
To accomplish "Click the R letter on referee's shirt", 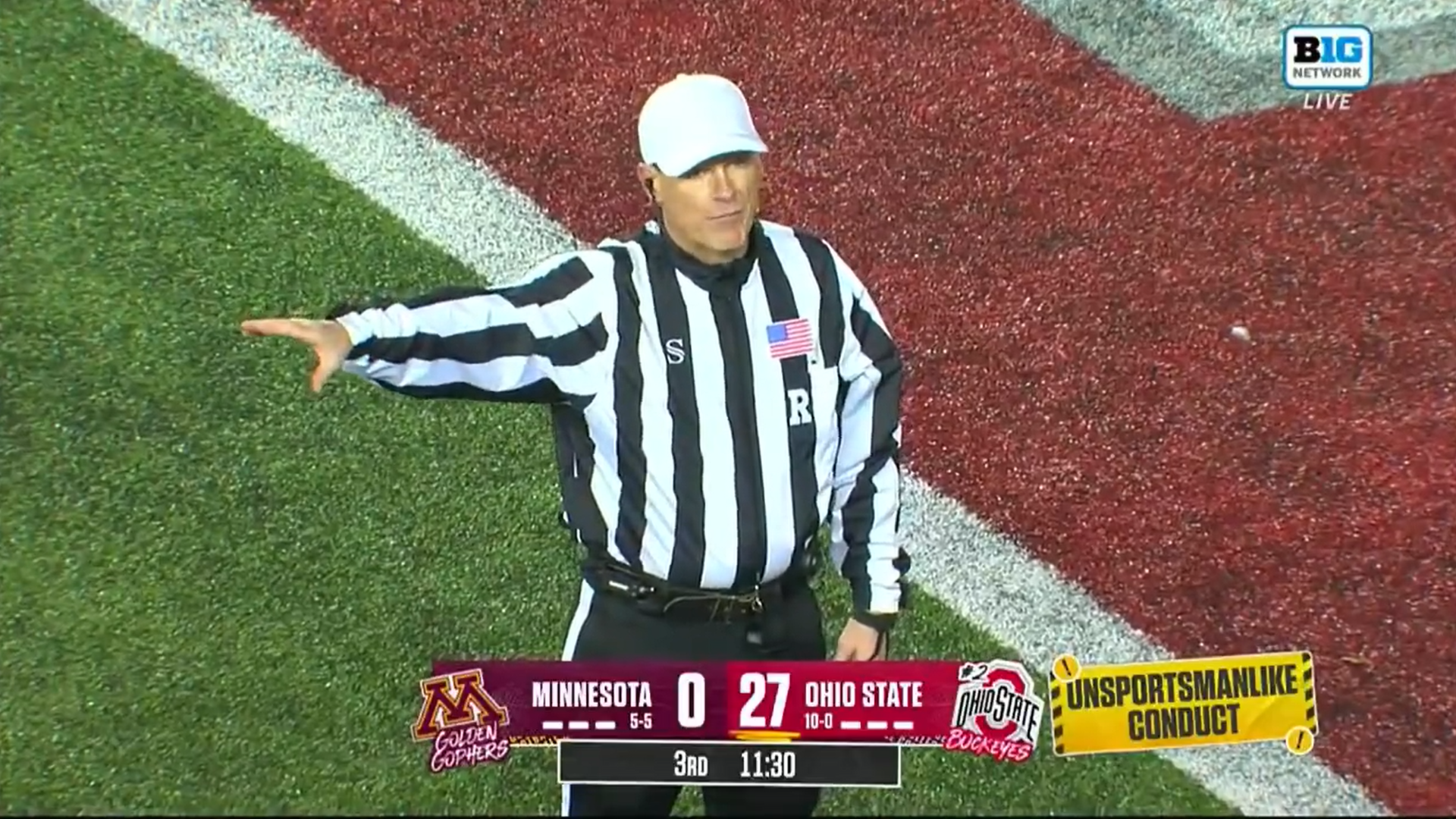I will coord(799,409).
